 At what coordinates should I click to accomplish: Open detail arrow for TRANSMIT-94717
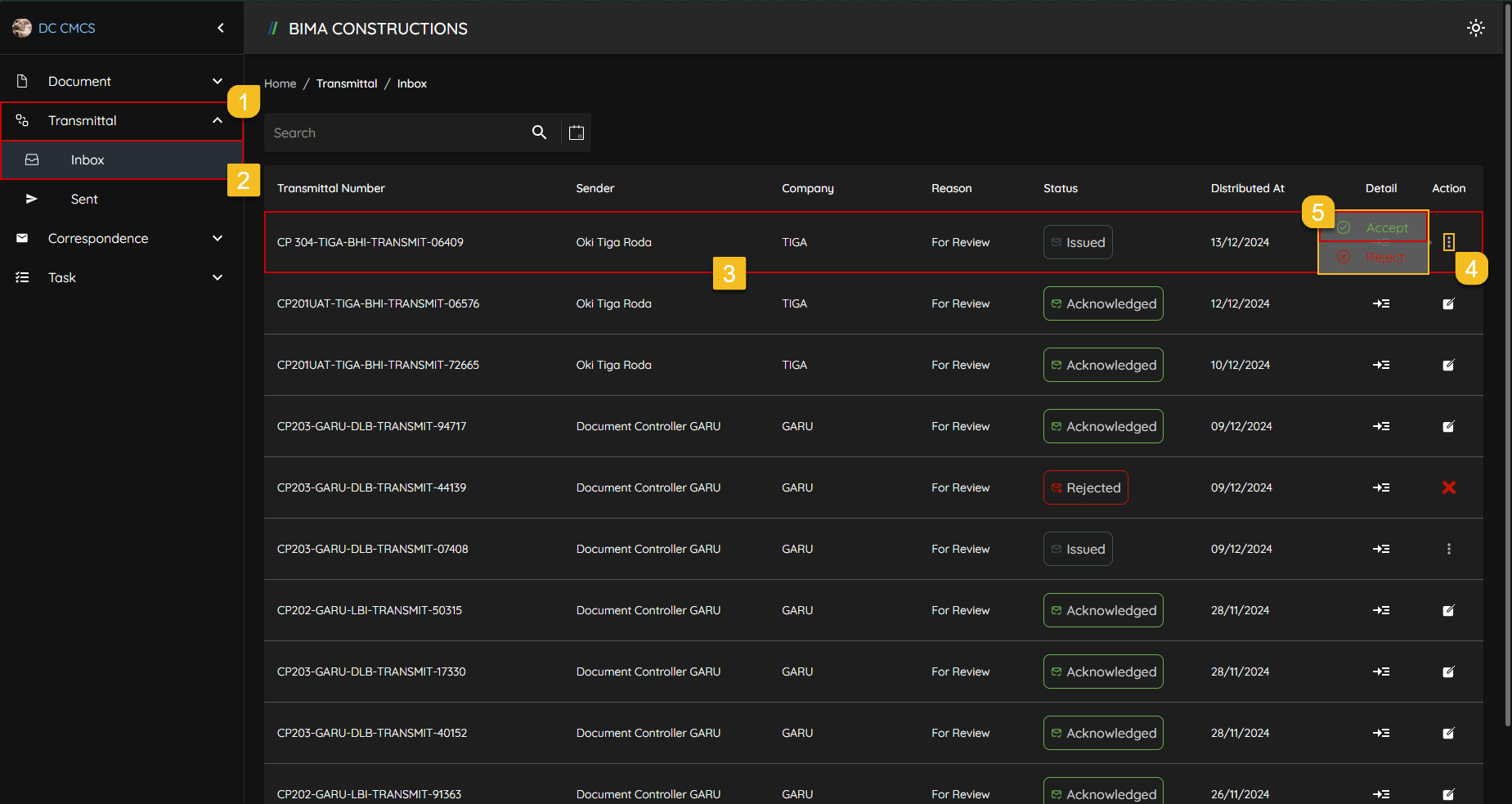[1380, 426]
